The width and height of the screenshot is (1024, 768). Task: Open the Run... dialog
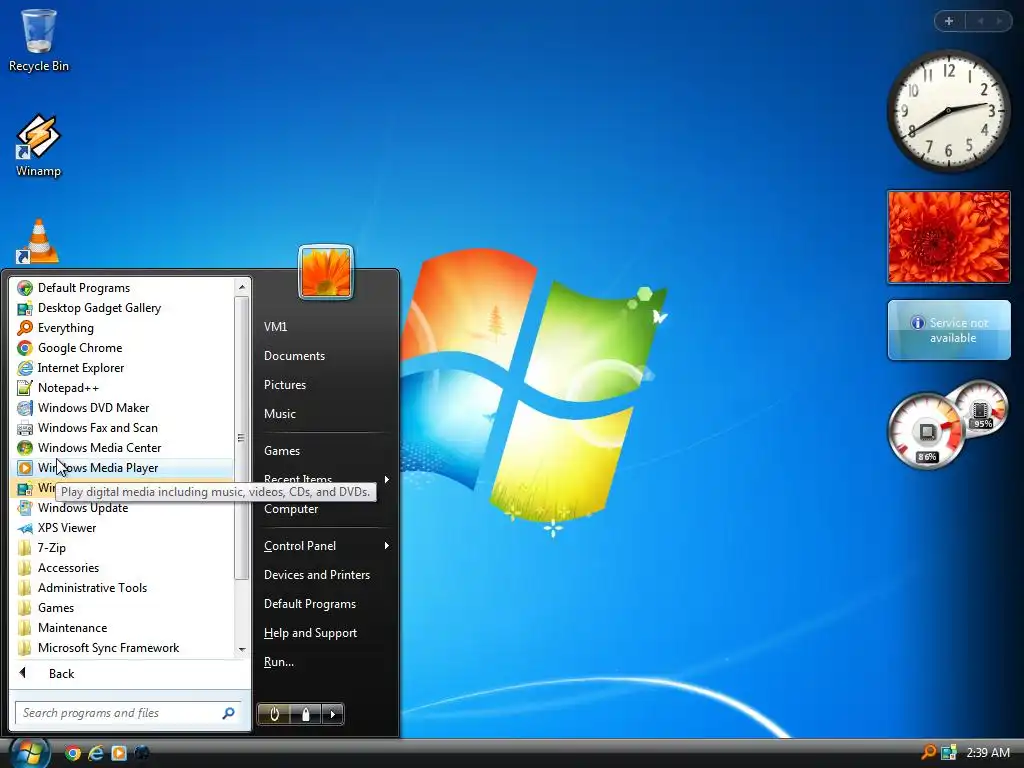pos(279,662)
